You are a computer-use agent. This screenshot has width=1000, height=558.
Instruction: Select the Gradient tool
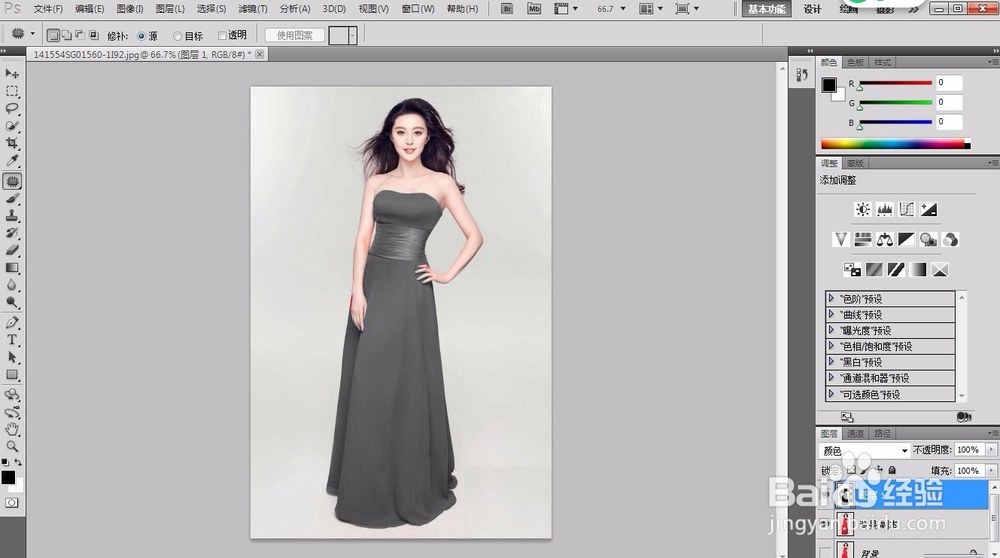(x=11, y=268)
